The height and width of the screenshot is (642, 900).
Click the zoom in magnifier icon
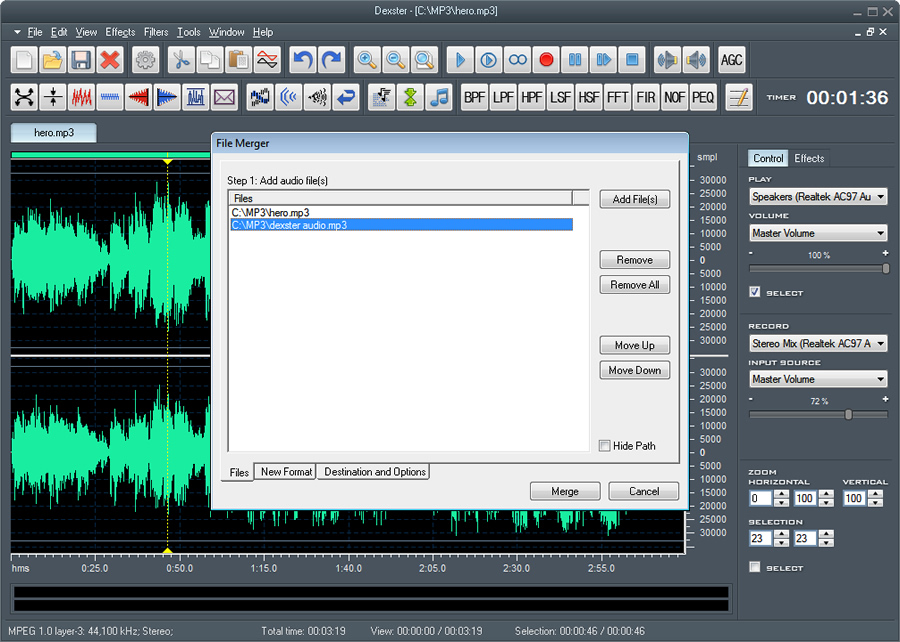pos(366,60)
